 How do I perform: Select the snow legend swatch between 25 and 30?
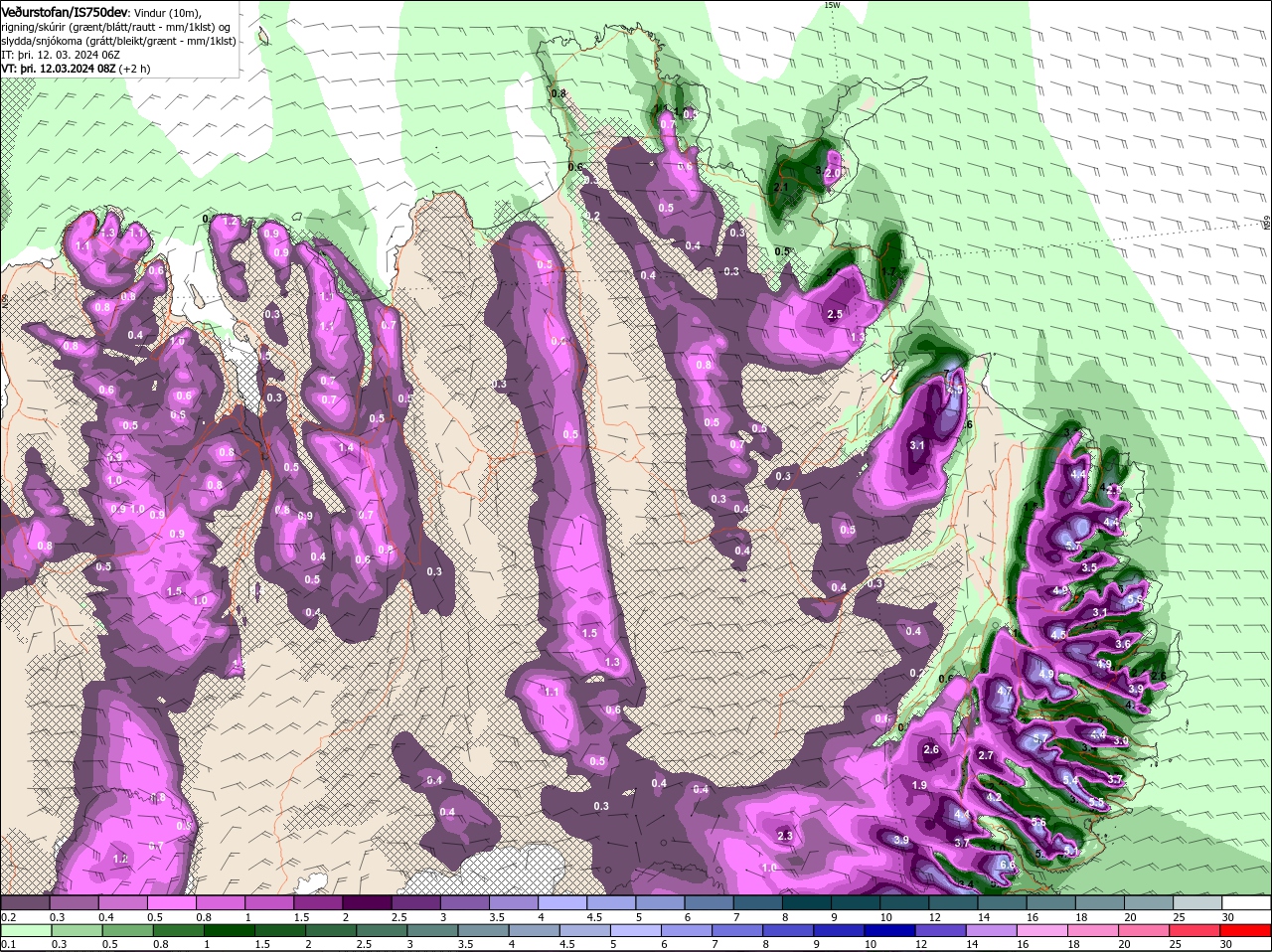point(1198,902)
